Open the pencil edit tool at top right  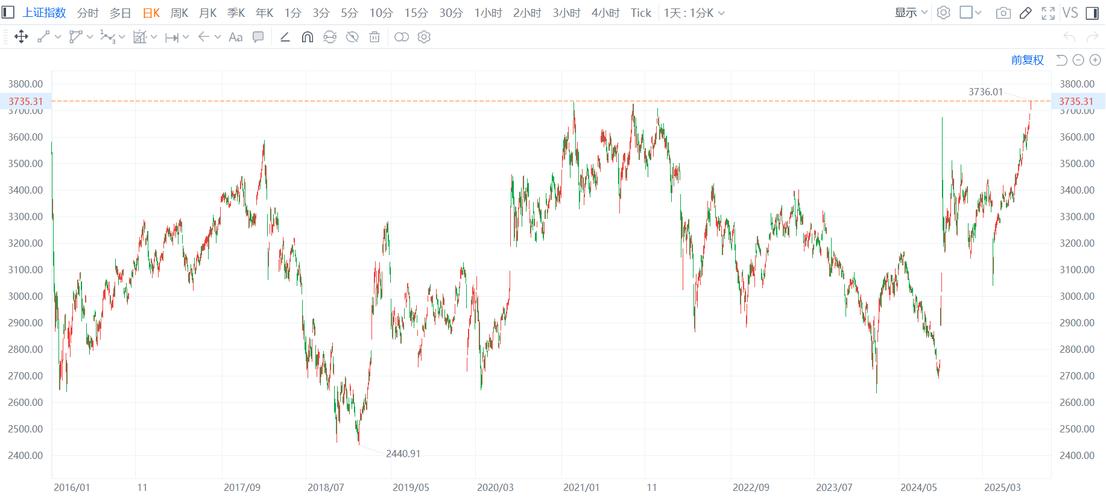coord(1026,13)
